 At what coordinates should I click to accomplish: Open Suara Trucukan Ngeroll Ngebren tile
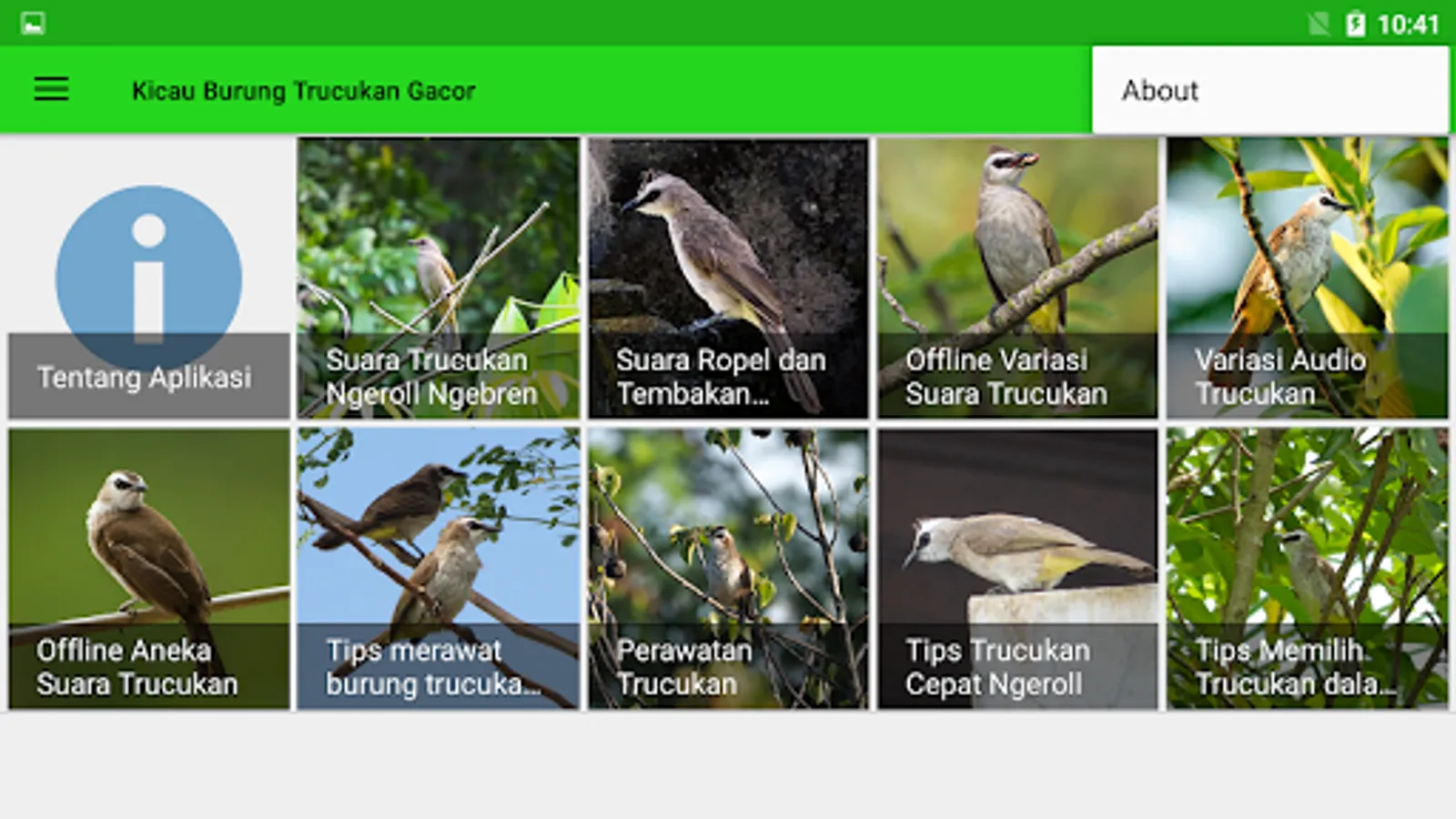tap(438, 278)
